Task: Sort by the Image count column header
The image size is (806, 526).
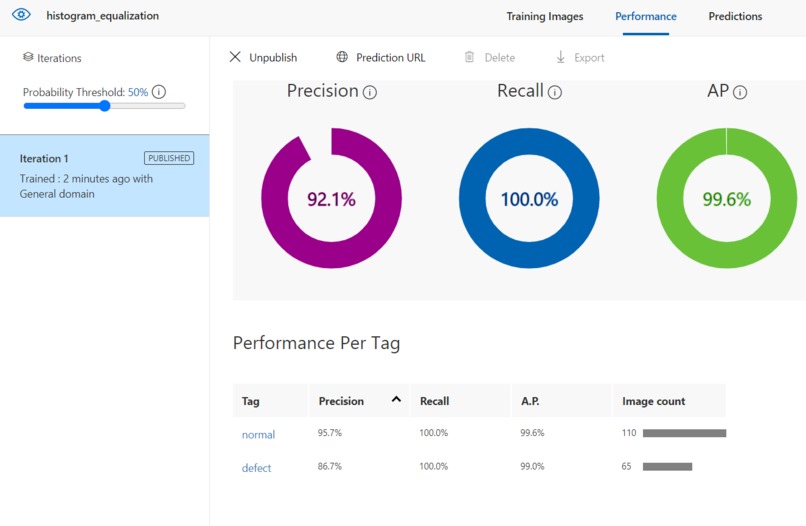Action: point(669,401)
